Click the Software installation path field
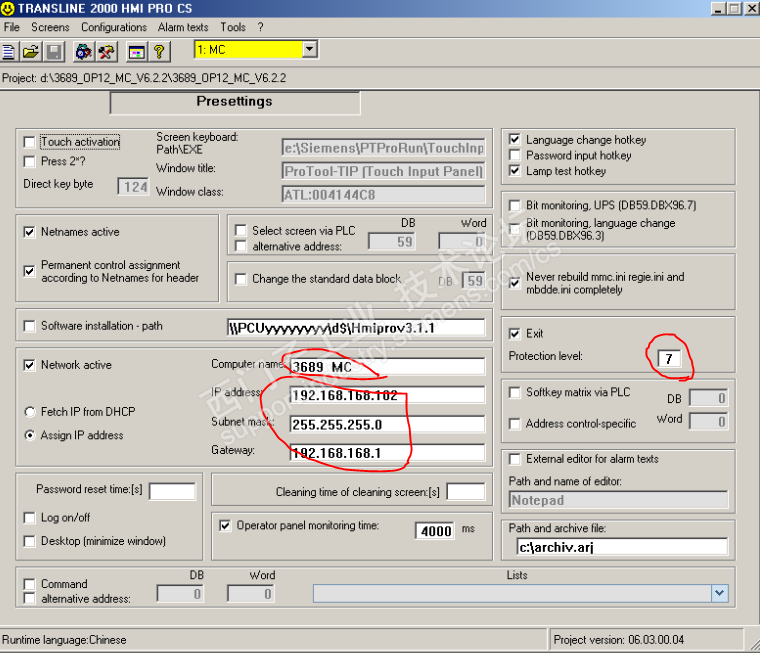This screenshot has width=760, height=653. (x=356, y=328)
